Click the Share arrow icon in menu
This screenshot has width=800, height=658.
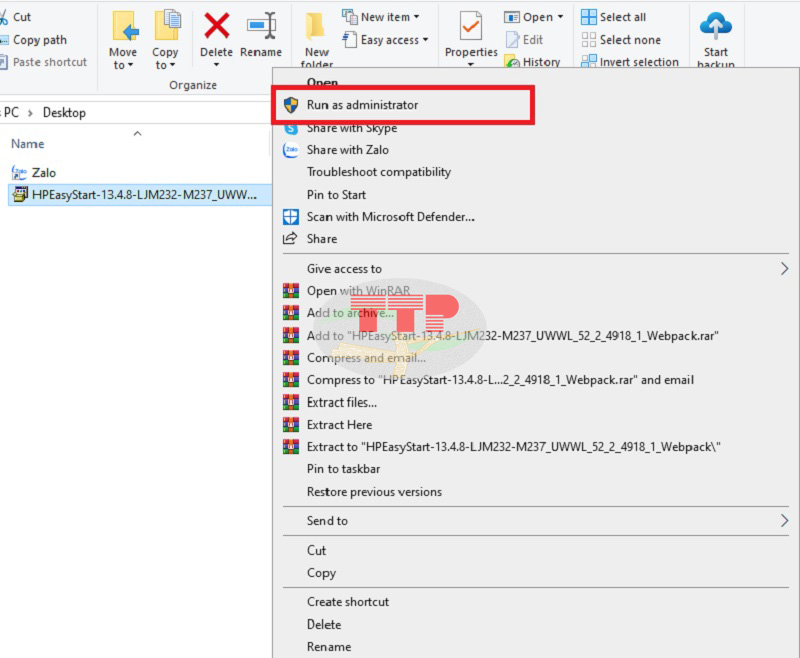tap(290, 238)
